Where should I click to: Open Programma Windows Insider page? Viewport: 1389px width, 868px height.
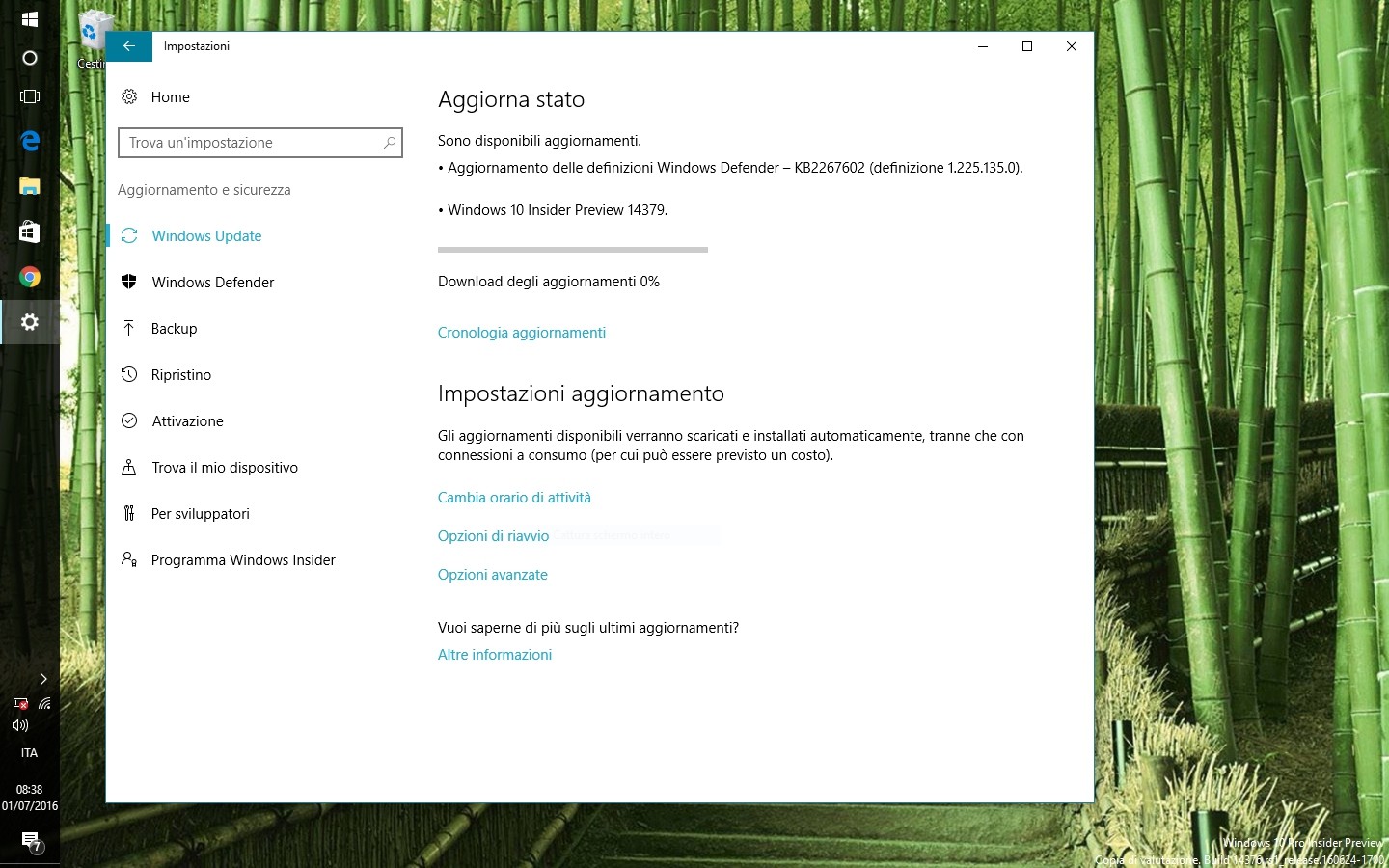click(x=243, y=559)
